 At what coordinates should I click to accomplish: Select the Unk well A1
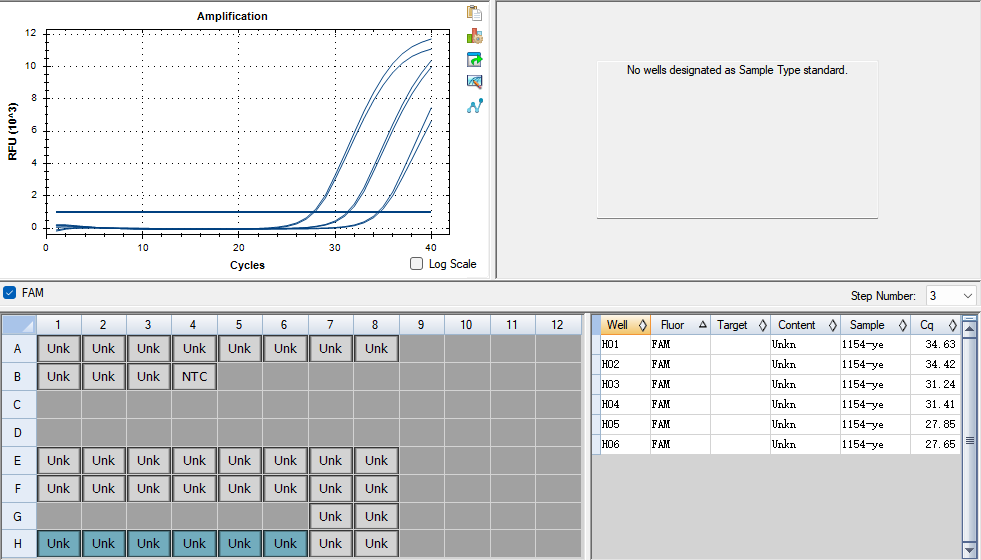click(58, 349)
